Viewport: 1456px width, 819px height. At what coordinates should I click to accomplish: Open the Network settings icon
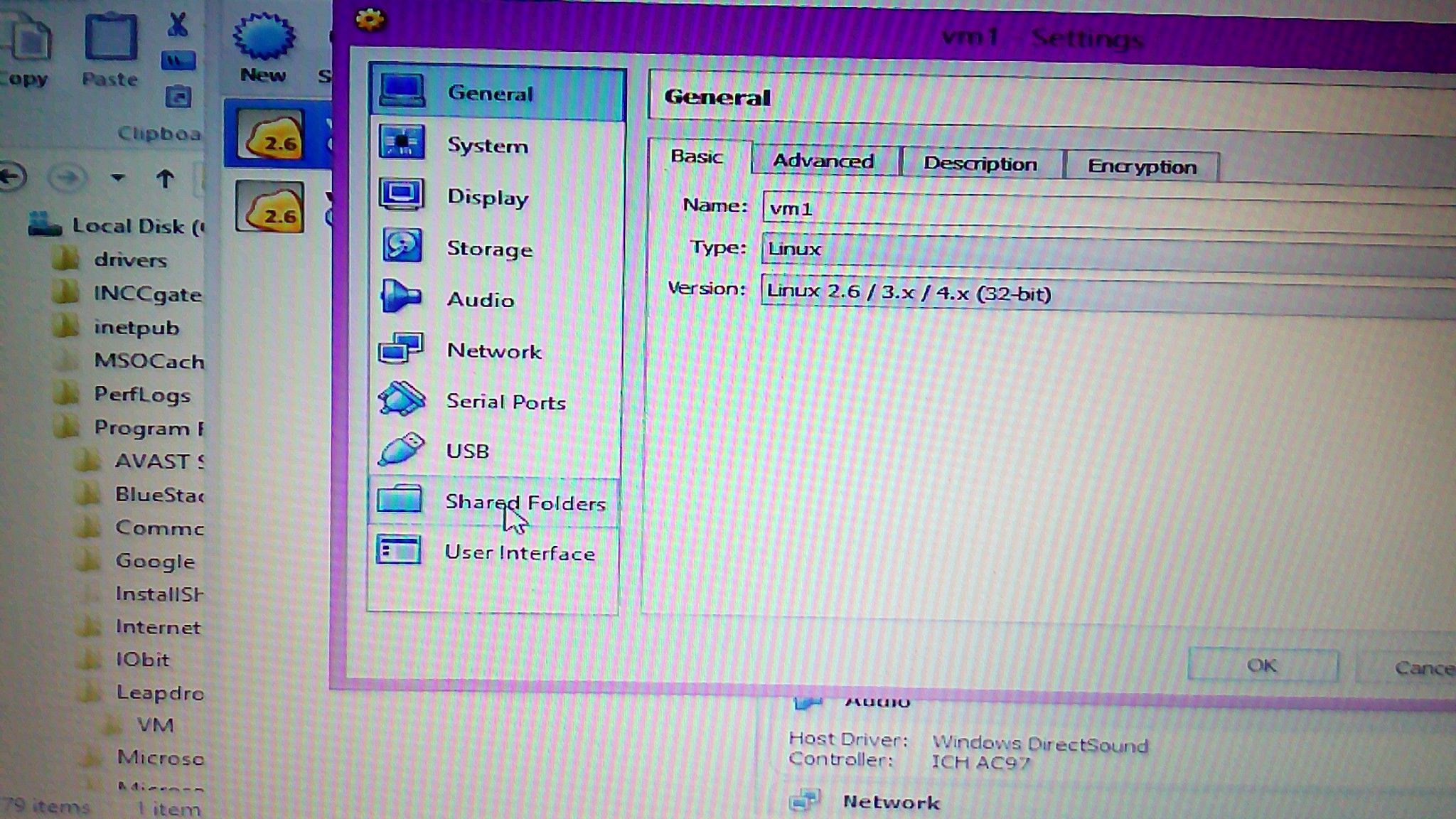pos(400,348)
